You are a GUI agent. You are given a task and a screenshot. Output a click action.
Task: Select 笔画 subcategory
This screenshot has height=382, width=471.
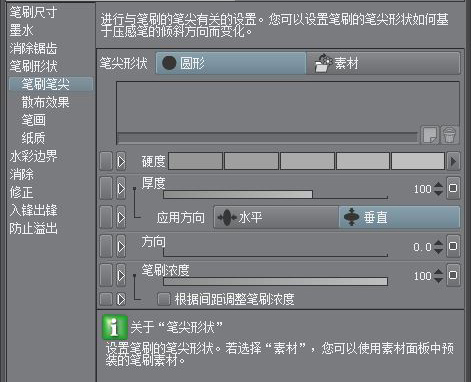[33, 120]
